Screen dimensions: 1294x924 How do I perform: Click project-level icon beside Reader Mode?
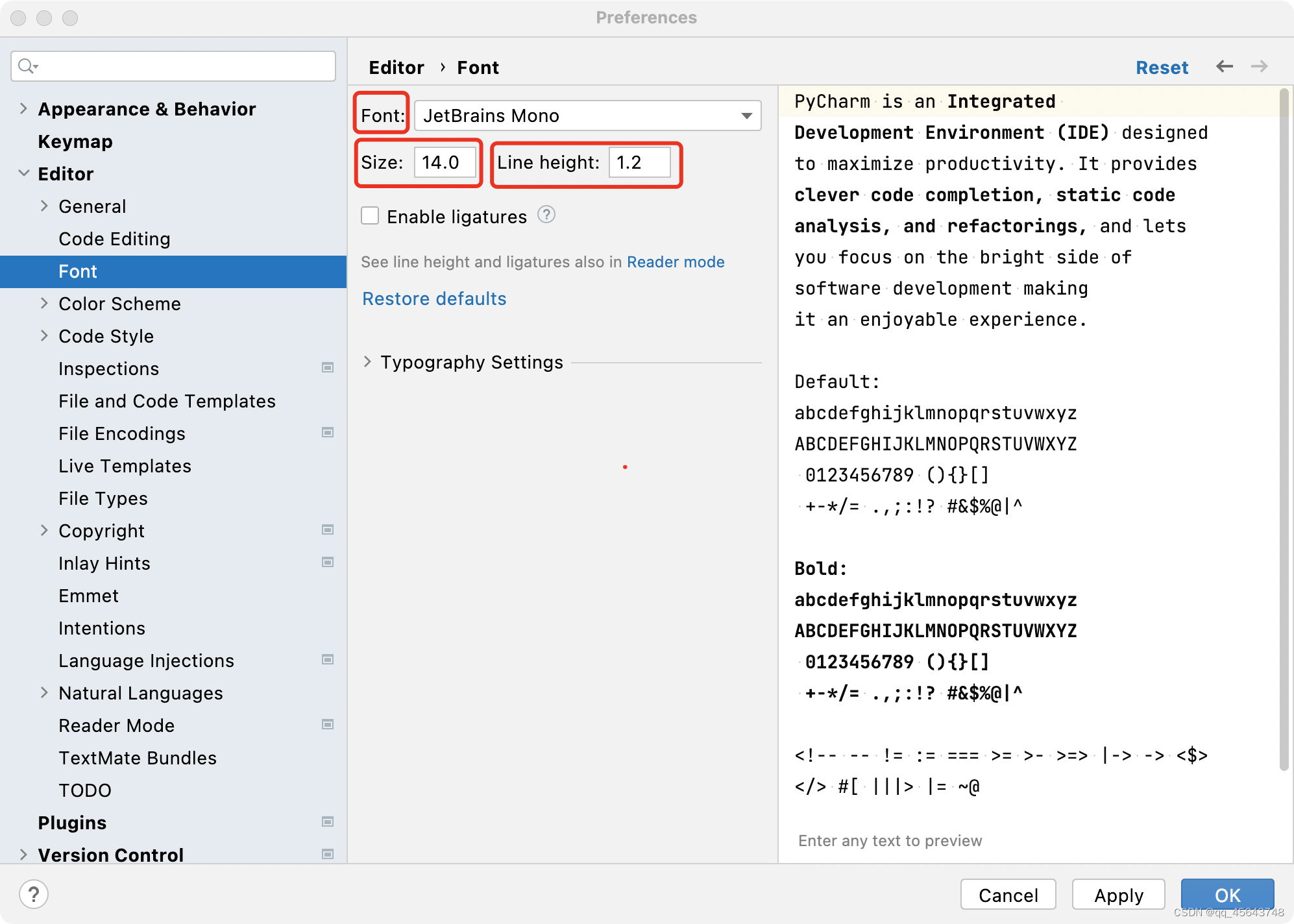[x=328, y=725]
